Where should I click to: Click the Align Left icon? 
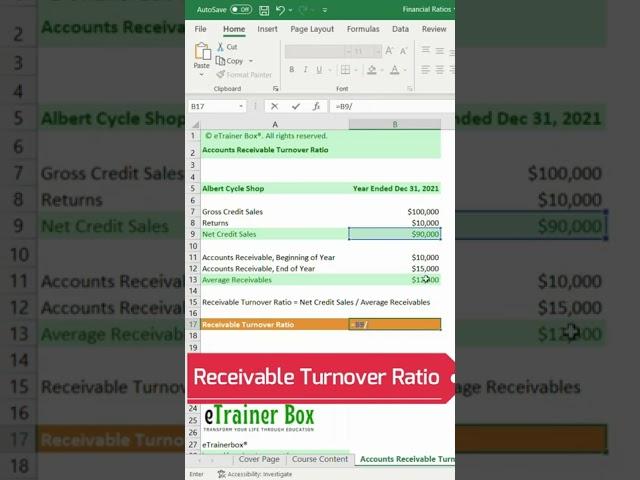(x=425, y=70)
